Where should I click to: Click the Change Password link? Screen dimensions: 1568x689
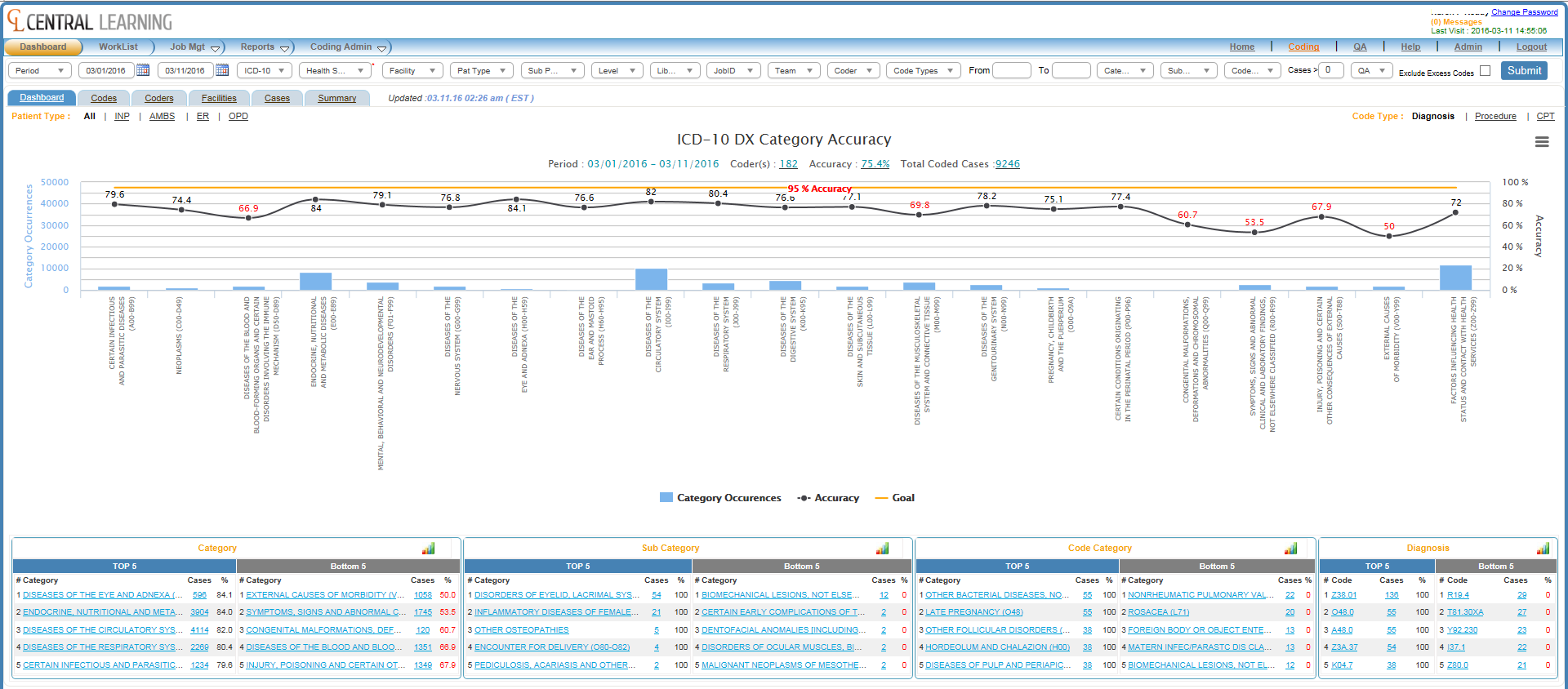(x=1524, y=12)
